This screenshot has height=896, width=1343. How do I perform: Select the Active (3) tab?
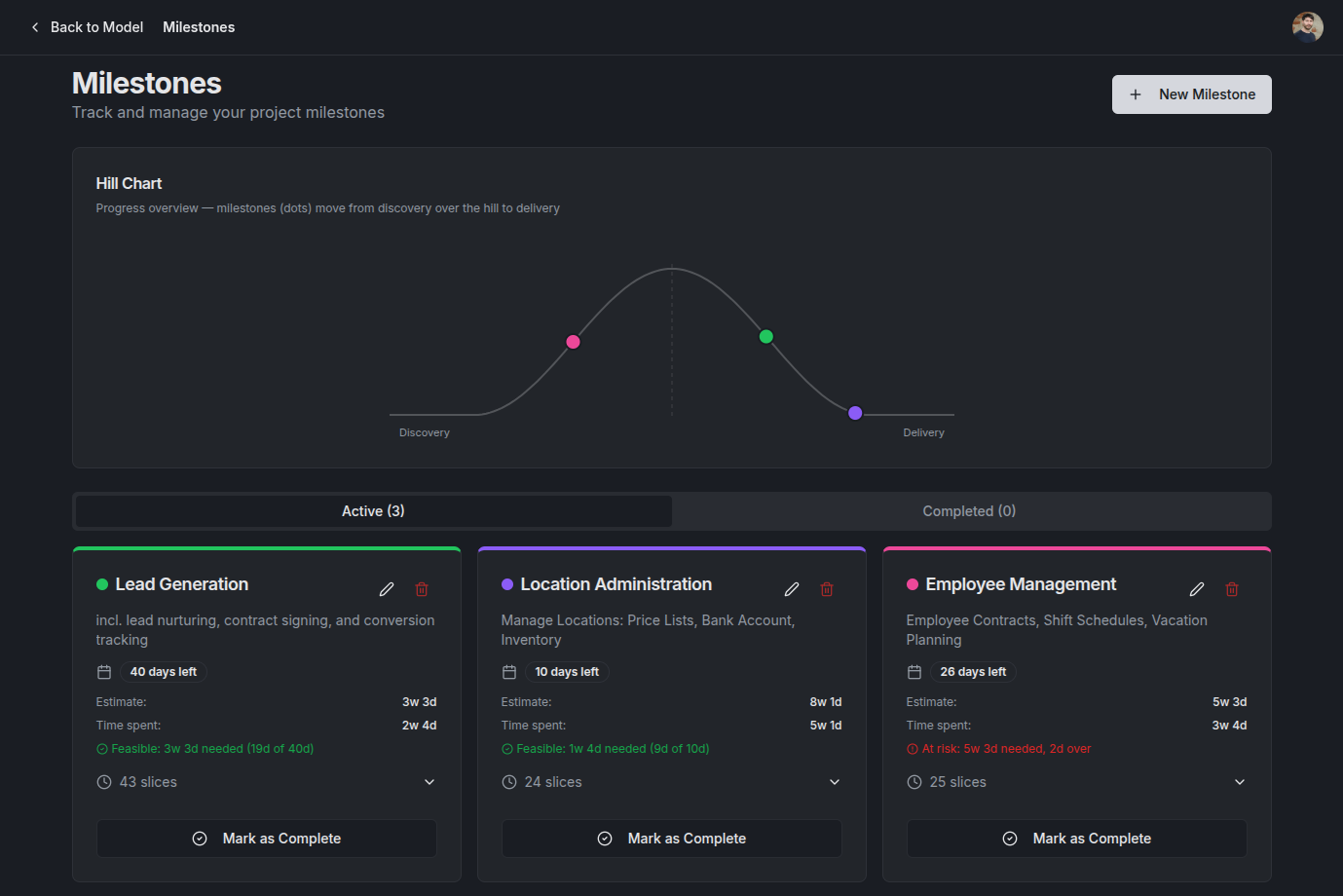point(373,511)
